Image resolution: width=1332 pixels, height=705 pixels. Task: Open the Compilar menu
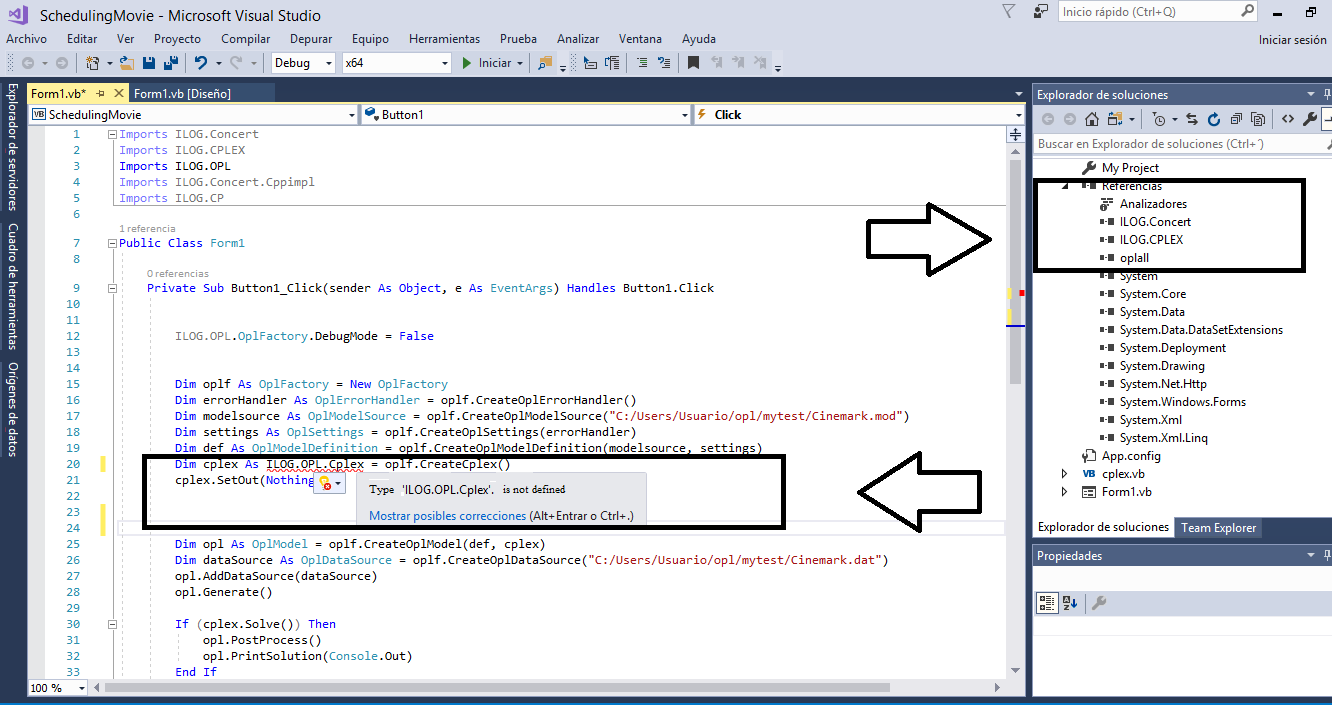point(246,39)
